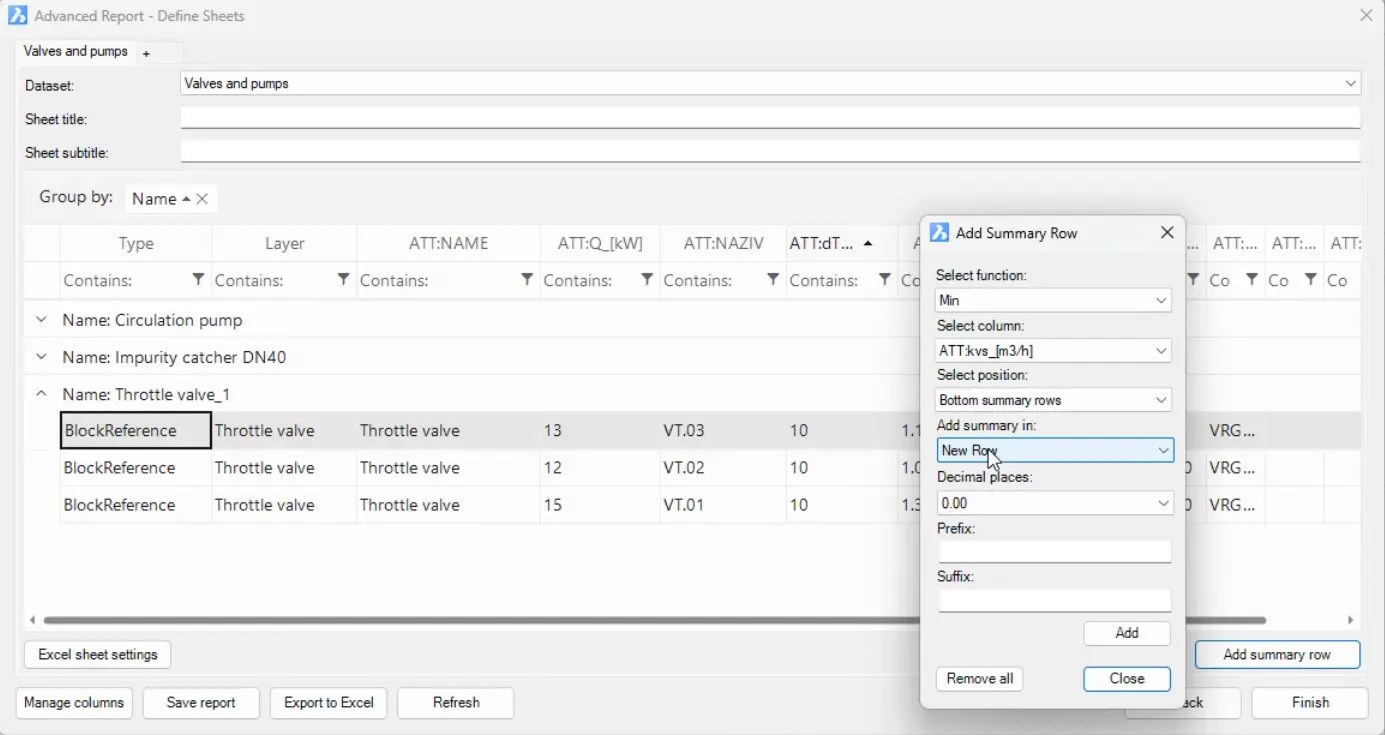Open the Decimal places dropdown
Image resolution: width=1385 pixels, height=735 pixels.
click(x=1053, y=503)
